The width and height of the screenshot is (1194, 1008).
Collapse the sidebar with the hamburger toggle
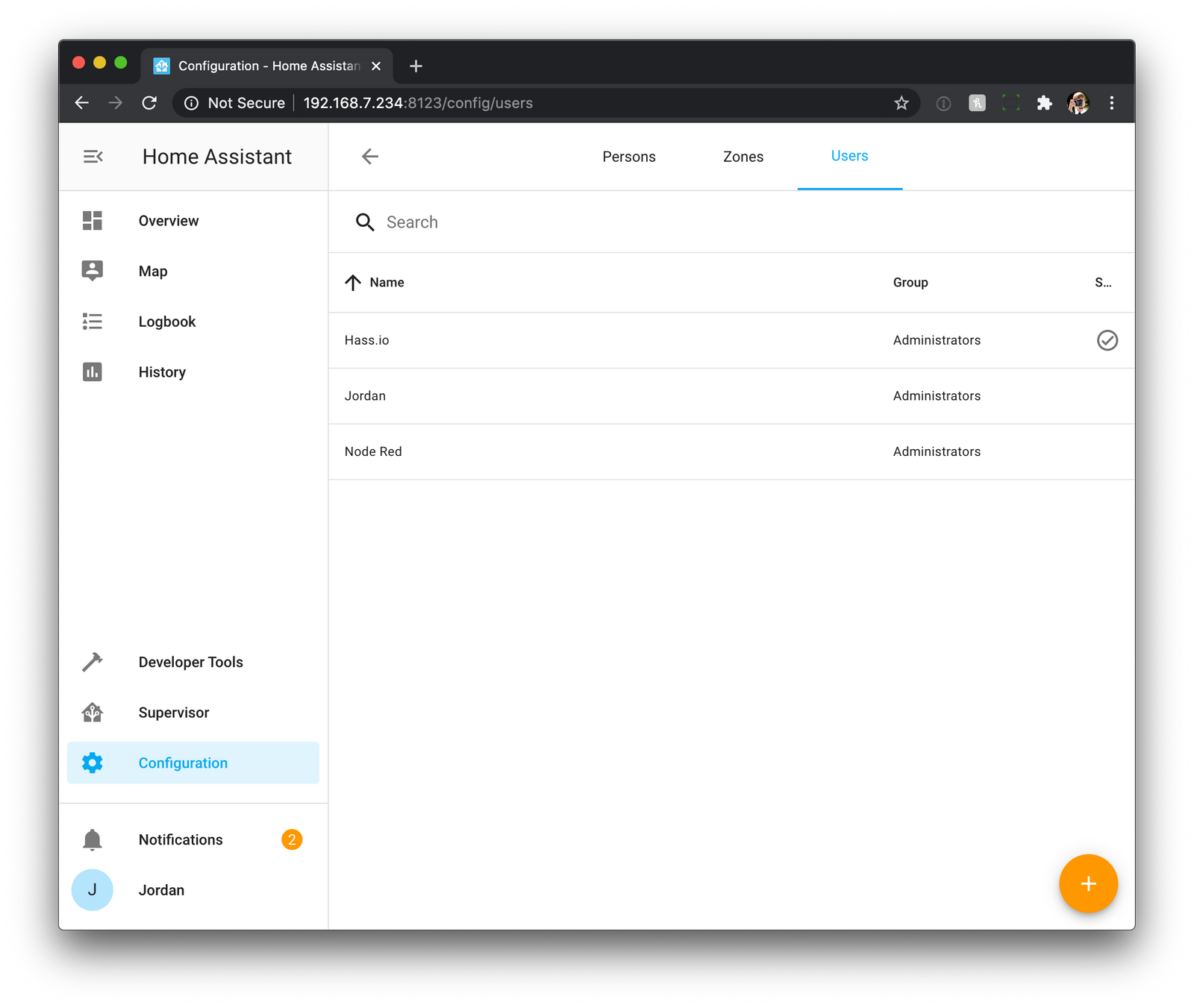(x=93, y=156)
